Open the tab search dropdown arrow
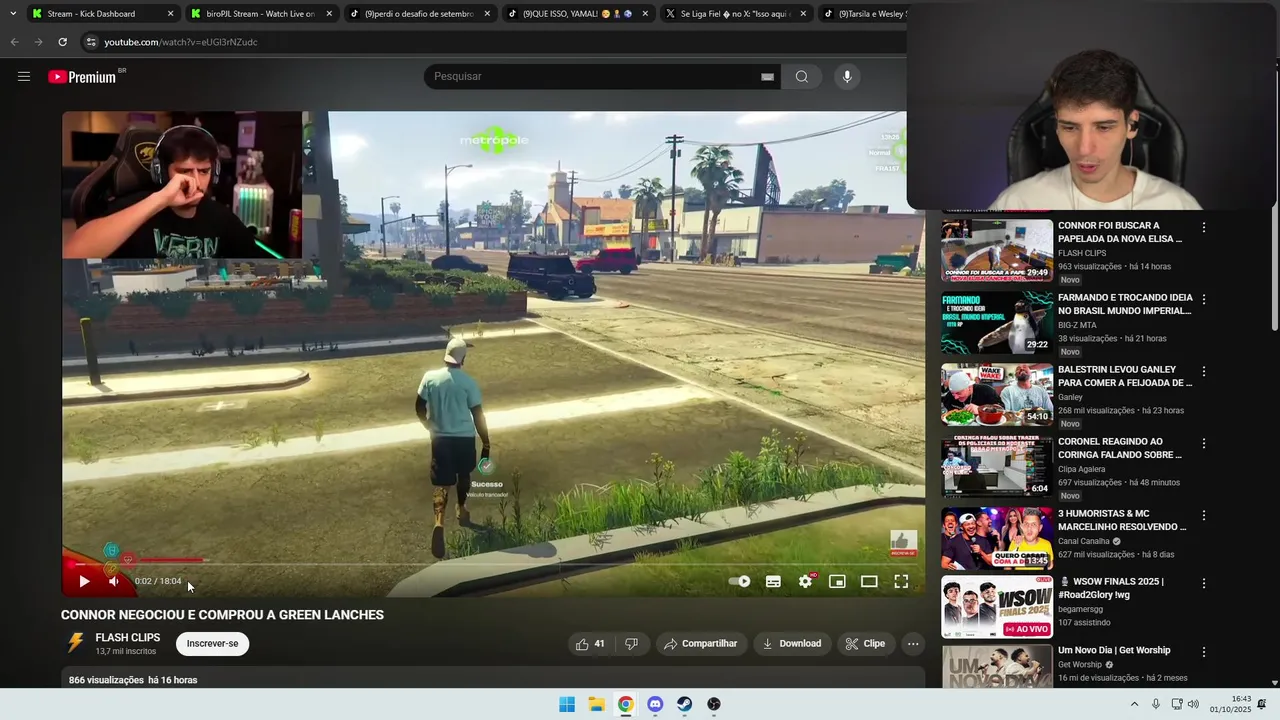Image resolution: width=1280 pixels, height=720 pixels. click(x=12, y=14)
